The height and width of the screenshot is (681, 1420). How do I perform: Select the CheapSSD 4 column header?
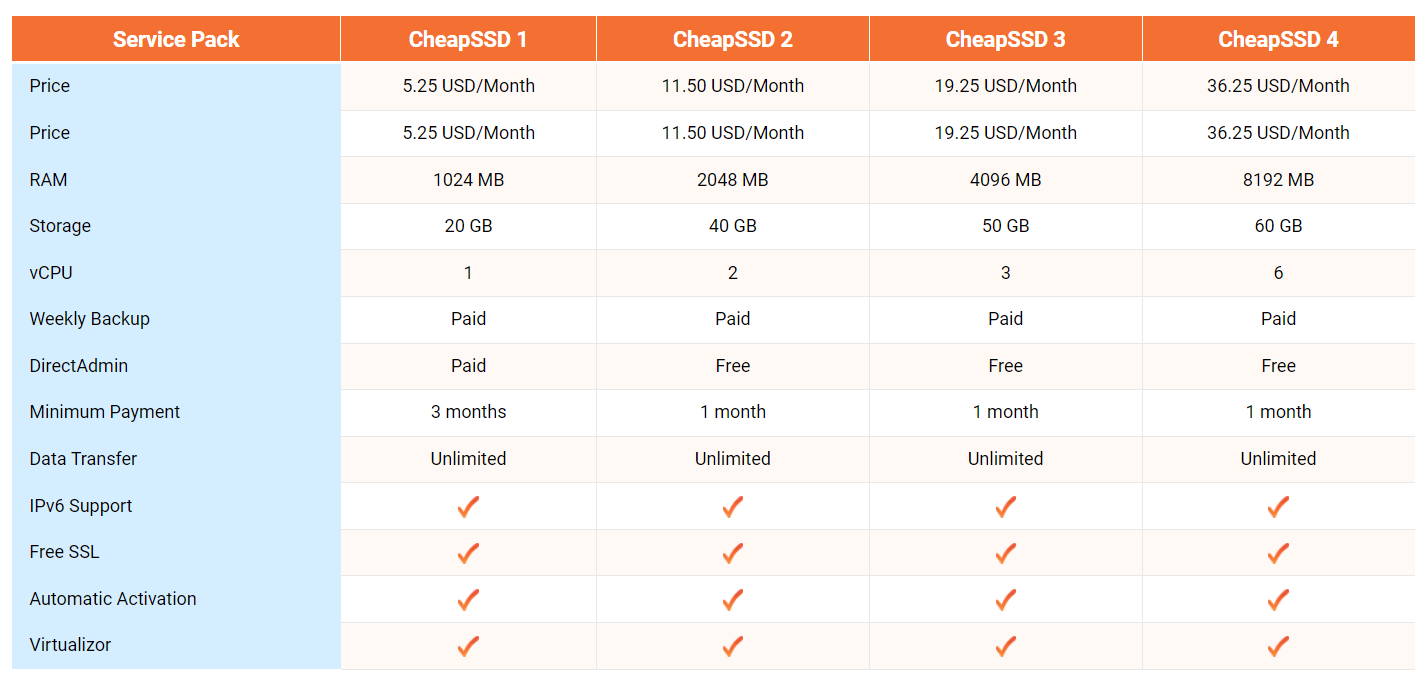1278,40
